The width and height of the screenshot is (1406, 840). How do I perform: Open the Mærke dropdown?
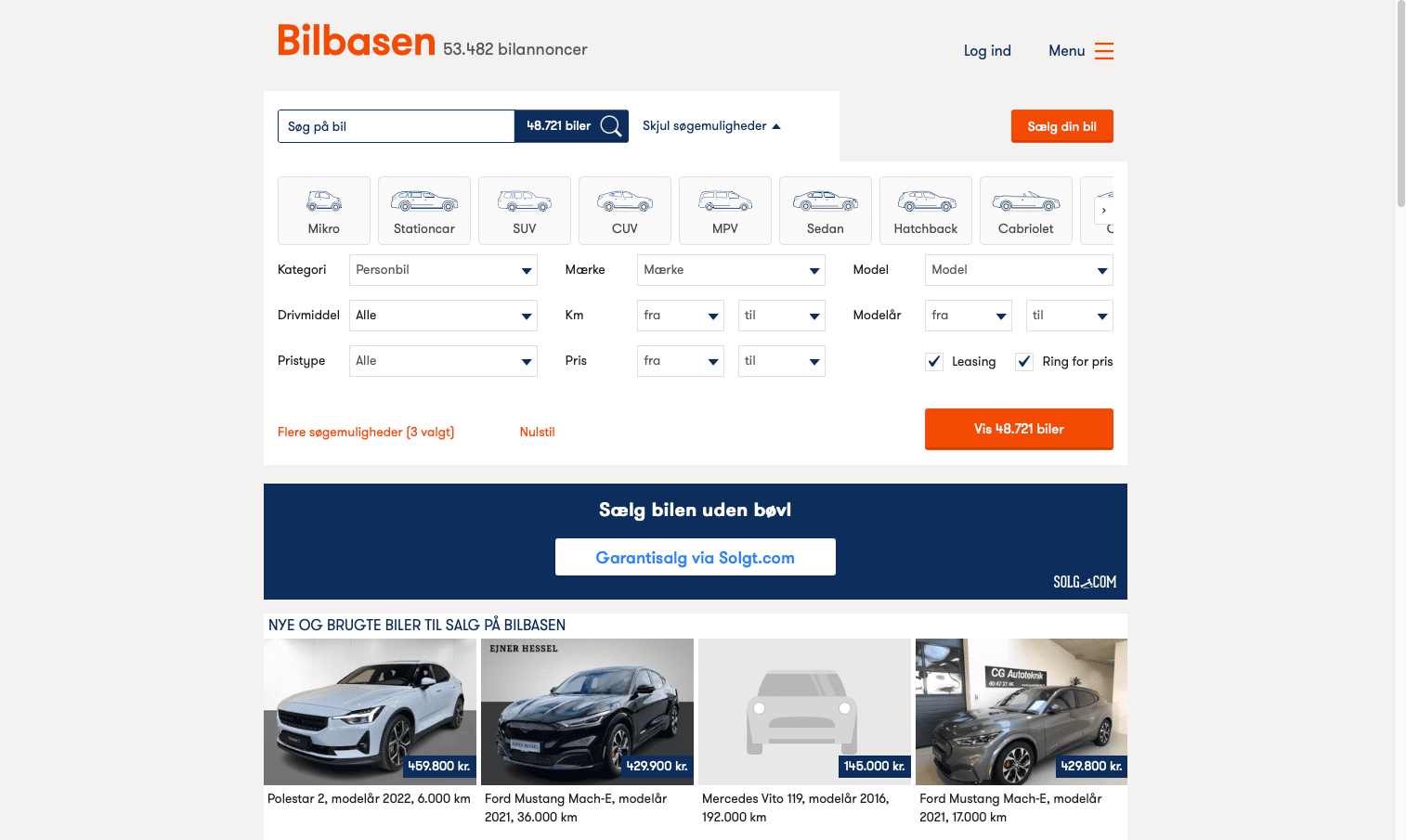tap(731, 270)
